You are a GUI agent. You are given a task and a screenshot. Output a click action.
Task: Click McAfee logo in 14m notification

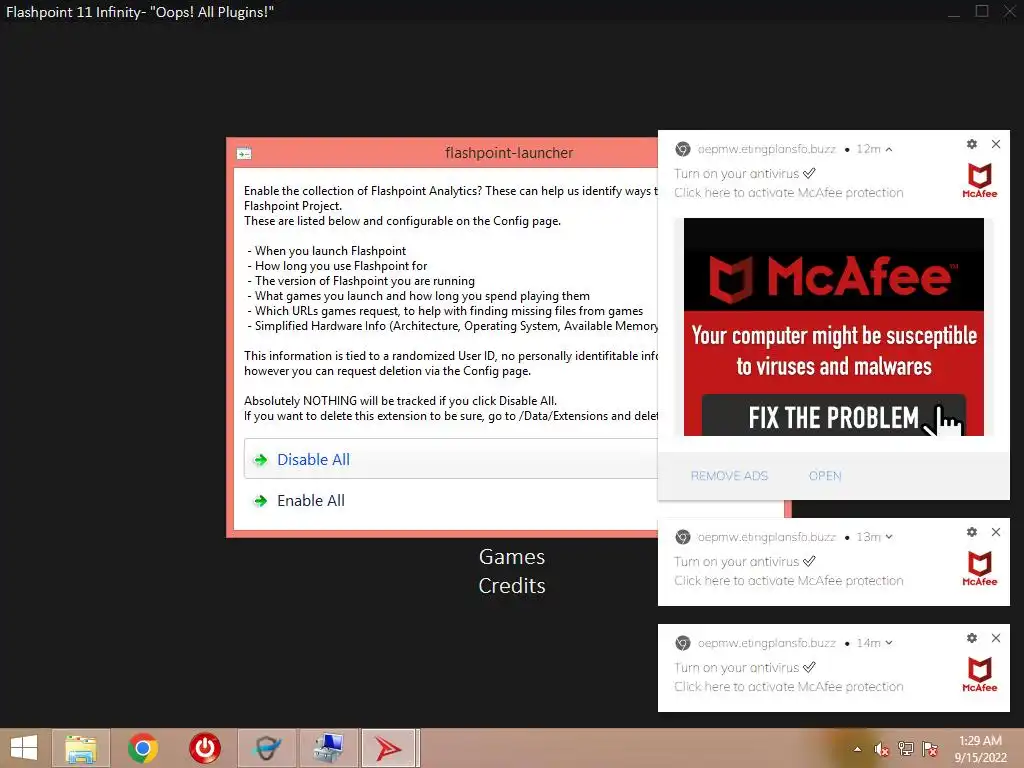980,674
